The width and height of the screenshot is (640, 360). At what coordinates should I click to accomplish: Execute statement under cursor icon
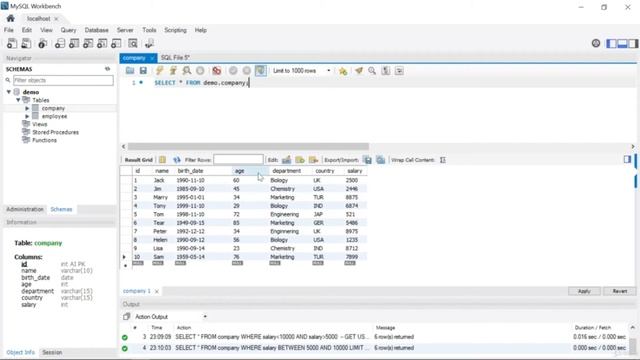(173, 71)
